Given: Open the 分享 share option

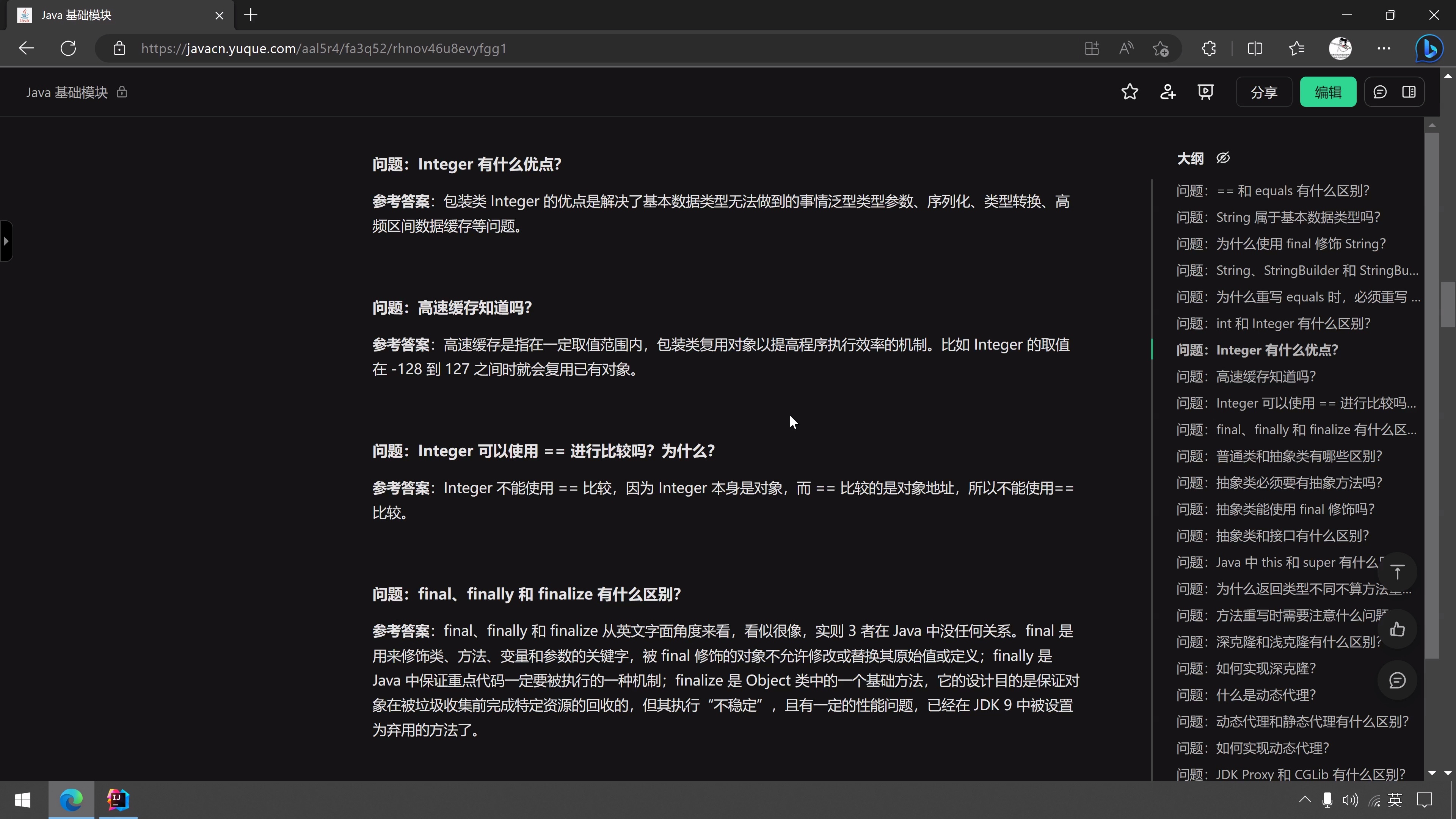Looking at the screenshot, I should pos(1264,91).
